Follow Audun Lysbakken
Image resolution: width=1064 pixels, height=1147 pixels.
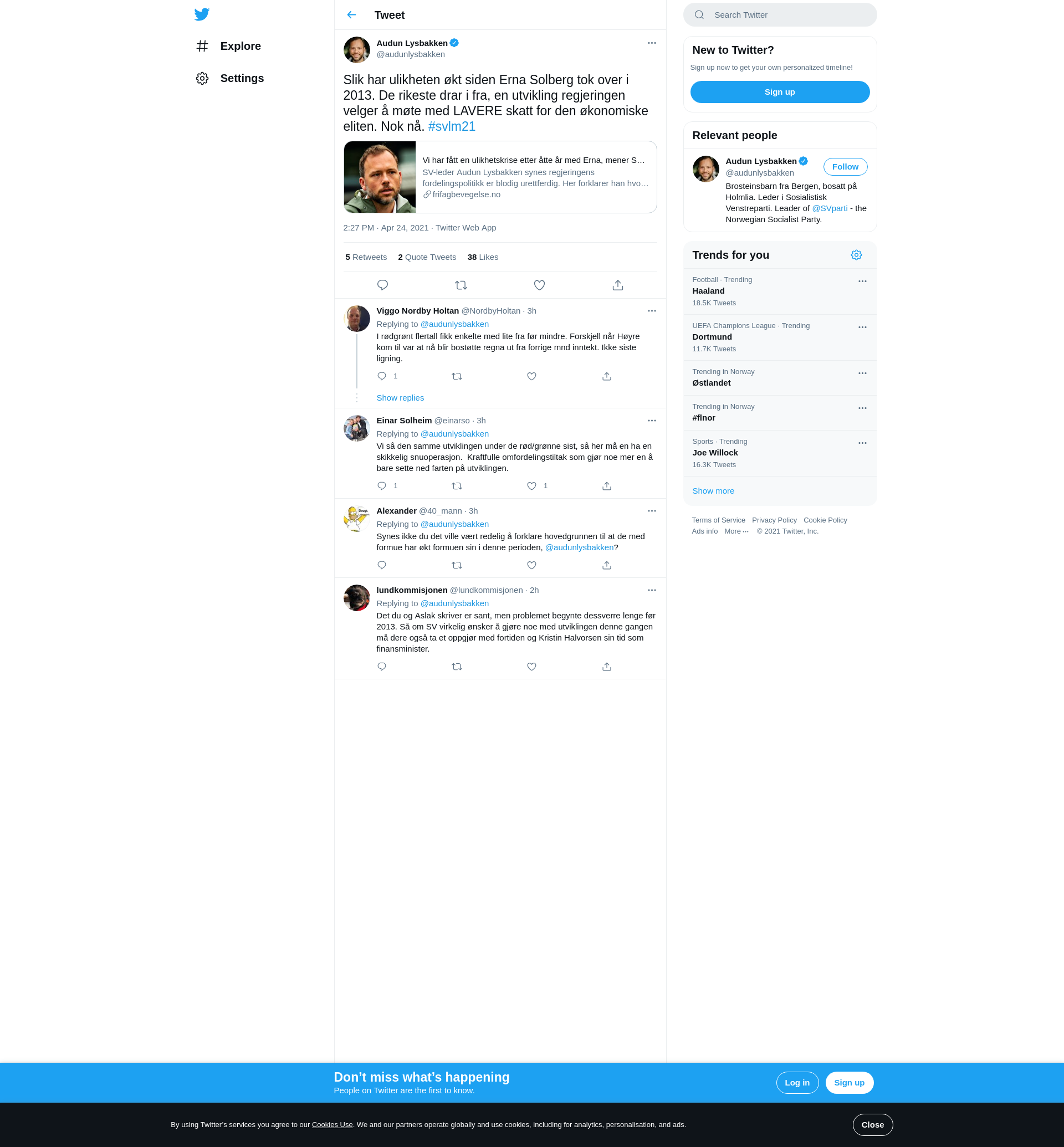tap(845, 167)
